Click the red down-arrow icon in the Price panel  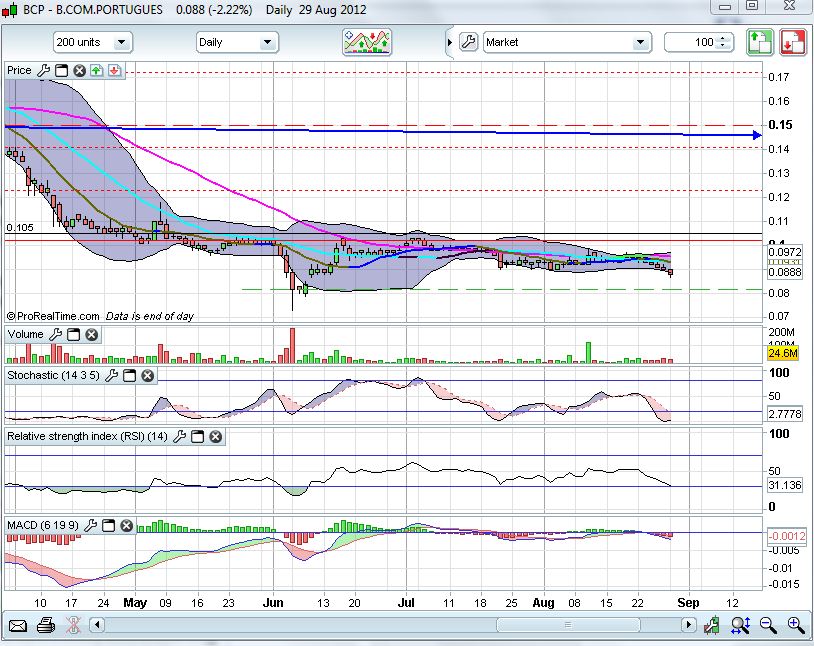115,70
